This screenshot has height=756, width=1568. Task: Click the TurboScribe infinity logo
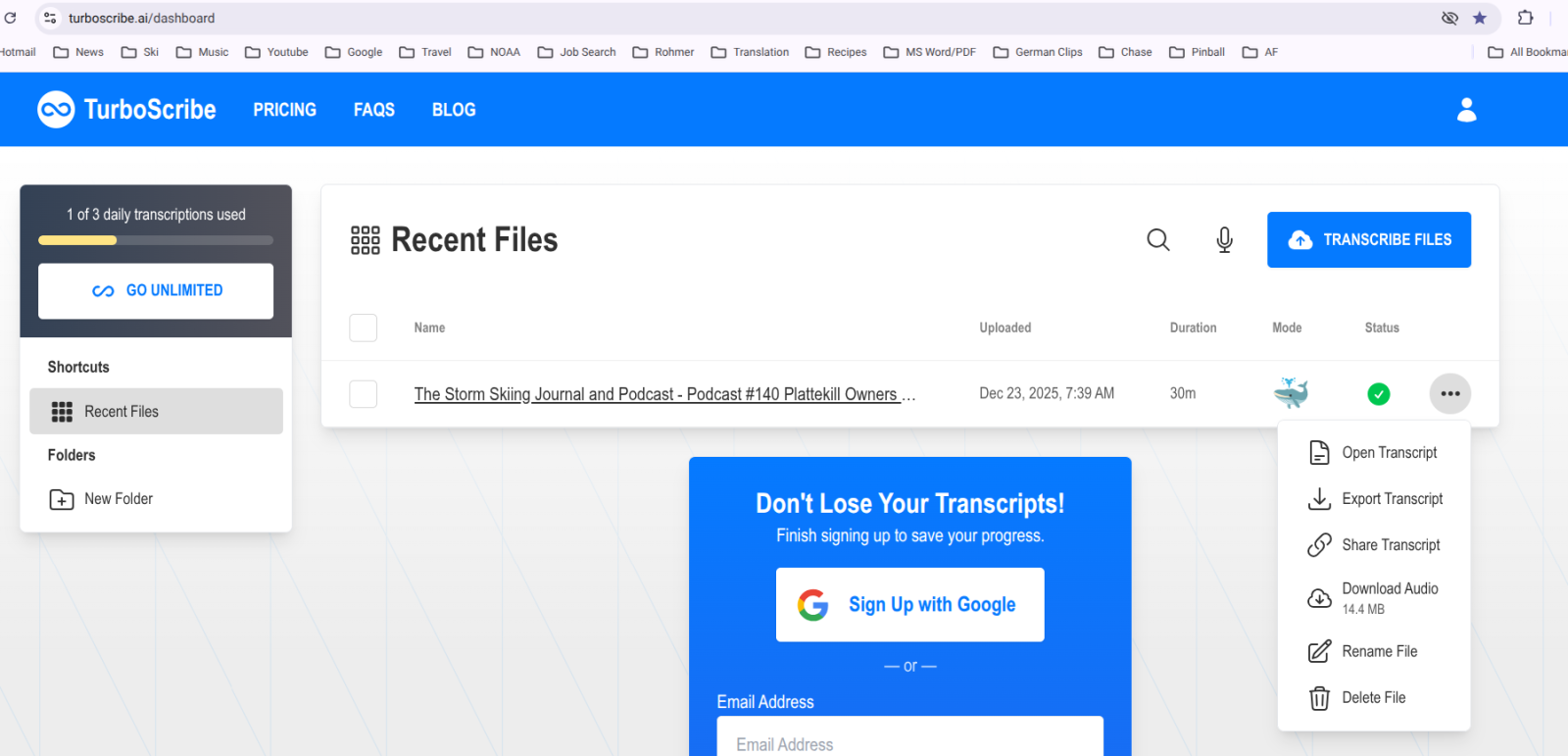pos(56,110)
